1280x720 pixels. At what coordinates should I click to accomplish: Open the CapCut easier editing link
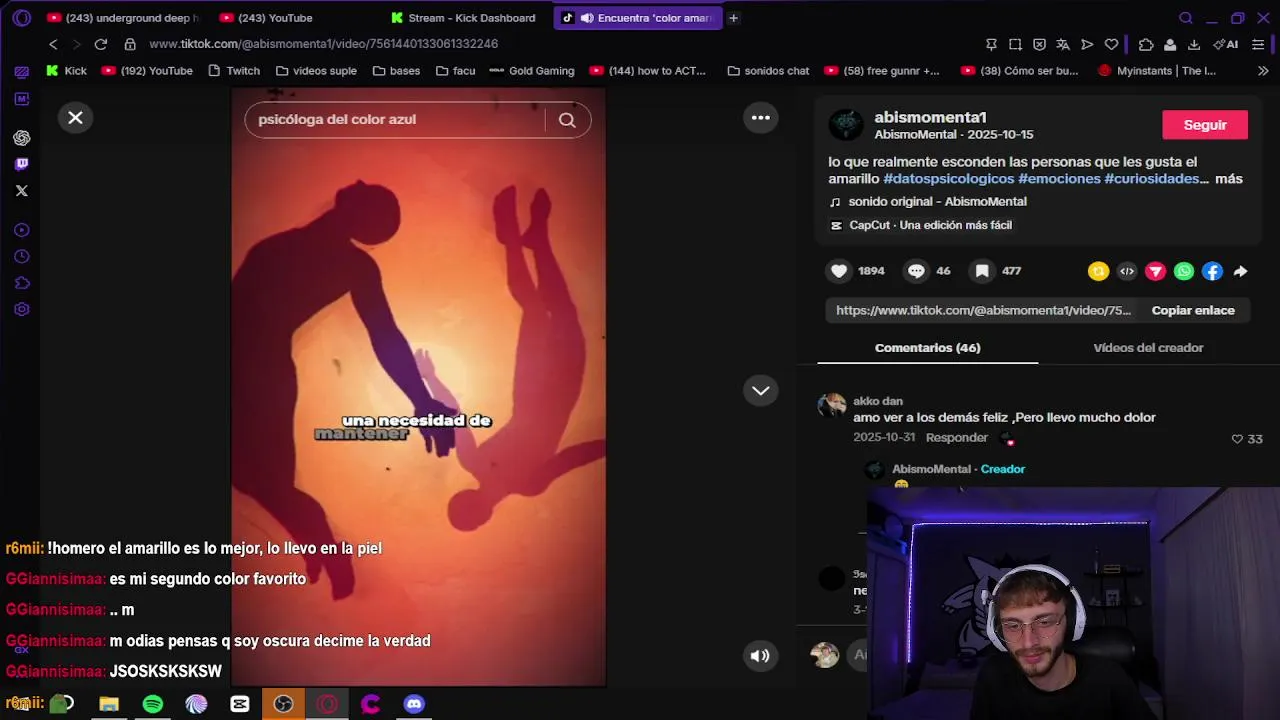[x=930, y=226]
